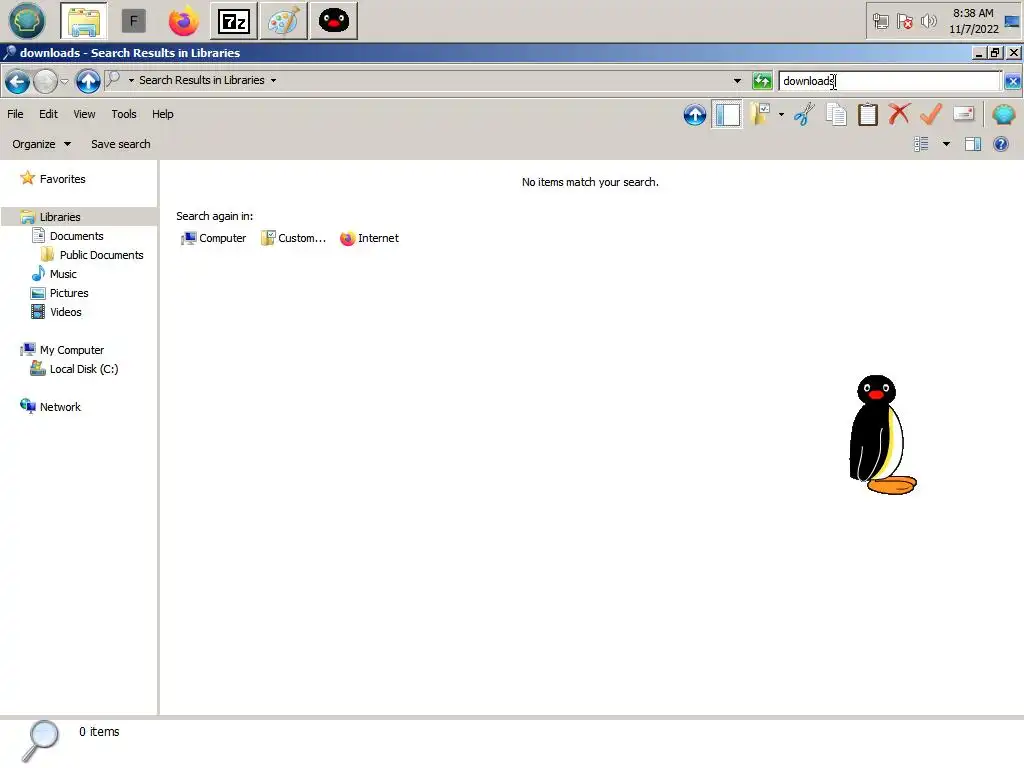
Task: Open Help with the blue question icon
Action: pos(1000,144)
